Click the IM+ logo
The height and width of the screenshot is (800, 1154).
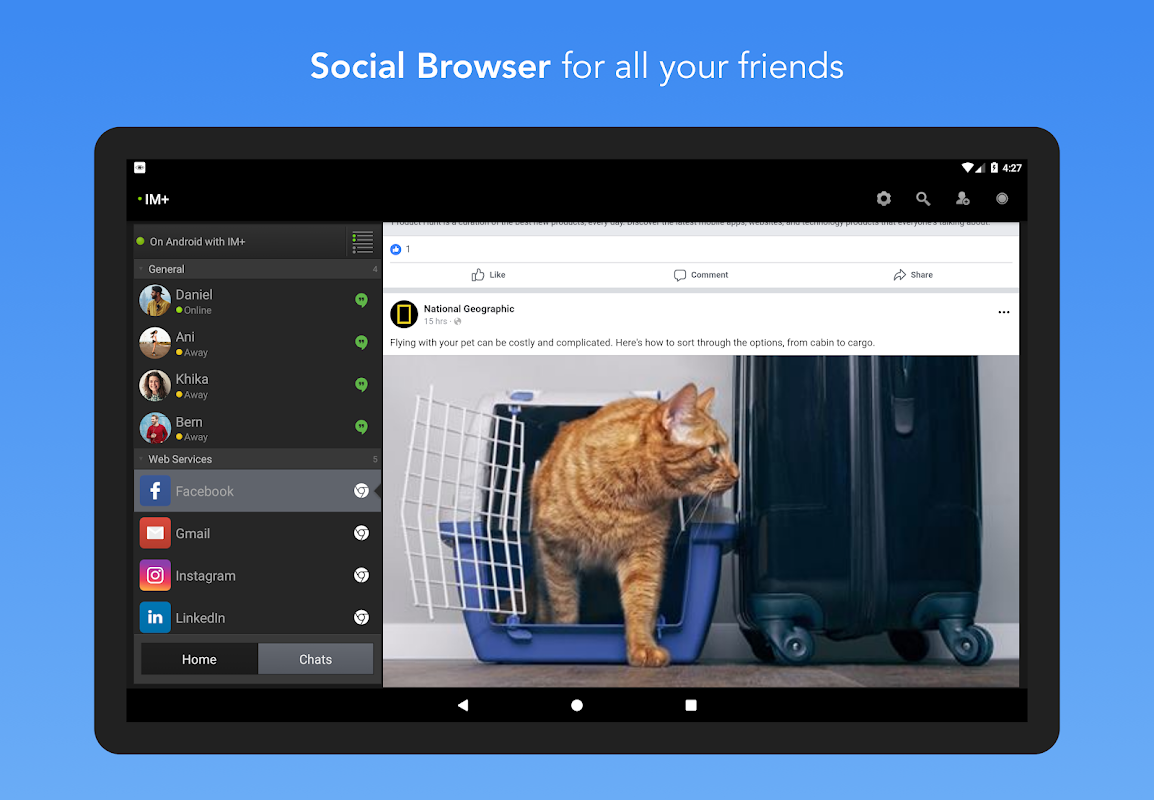[153, 199]
